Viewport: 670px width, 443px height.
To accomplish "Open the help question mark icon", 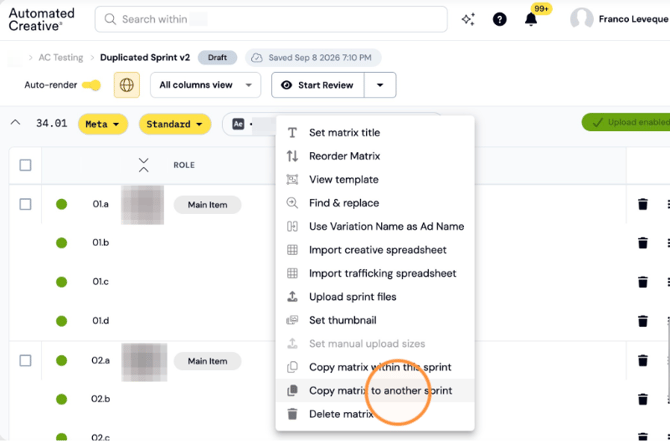I will coord(499,19).
